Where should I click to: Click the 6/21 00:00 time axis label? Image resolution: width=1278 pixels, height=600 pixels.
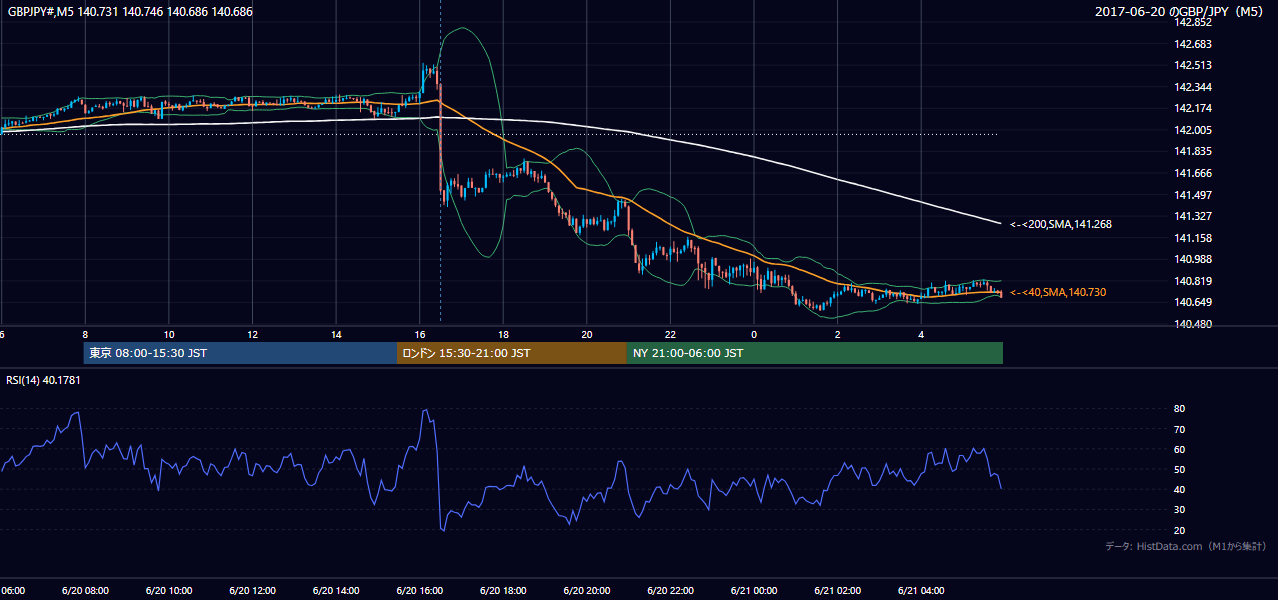click(x=753, y=591)
